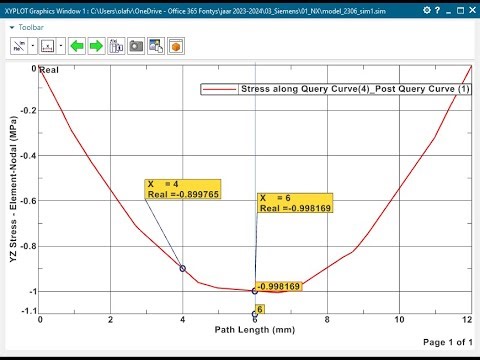Open dropdown arrow beside probing mode icon
480x360 pixels.
click(61, 46)
